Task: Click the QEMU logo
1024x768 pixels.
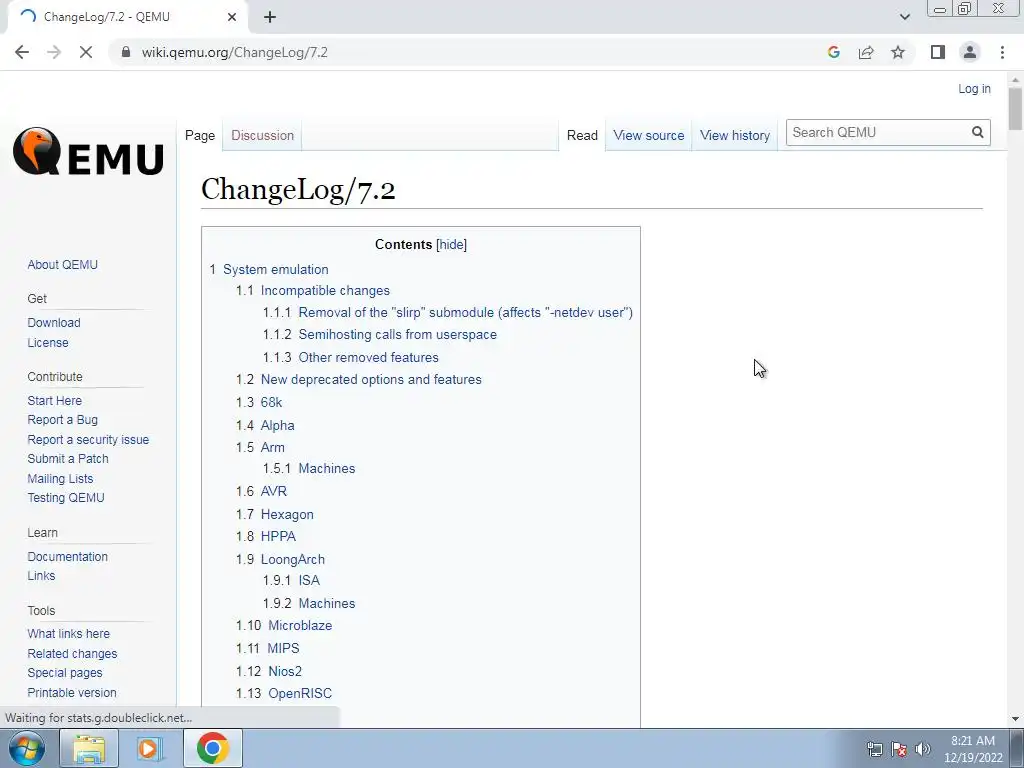Action: pos(88,152)
